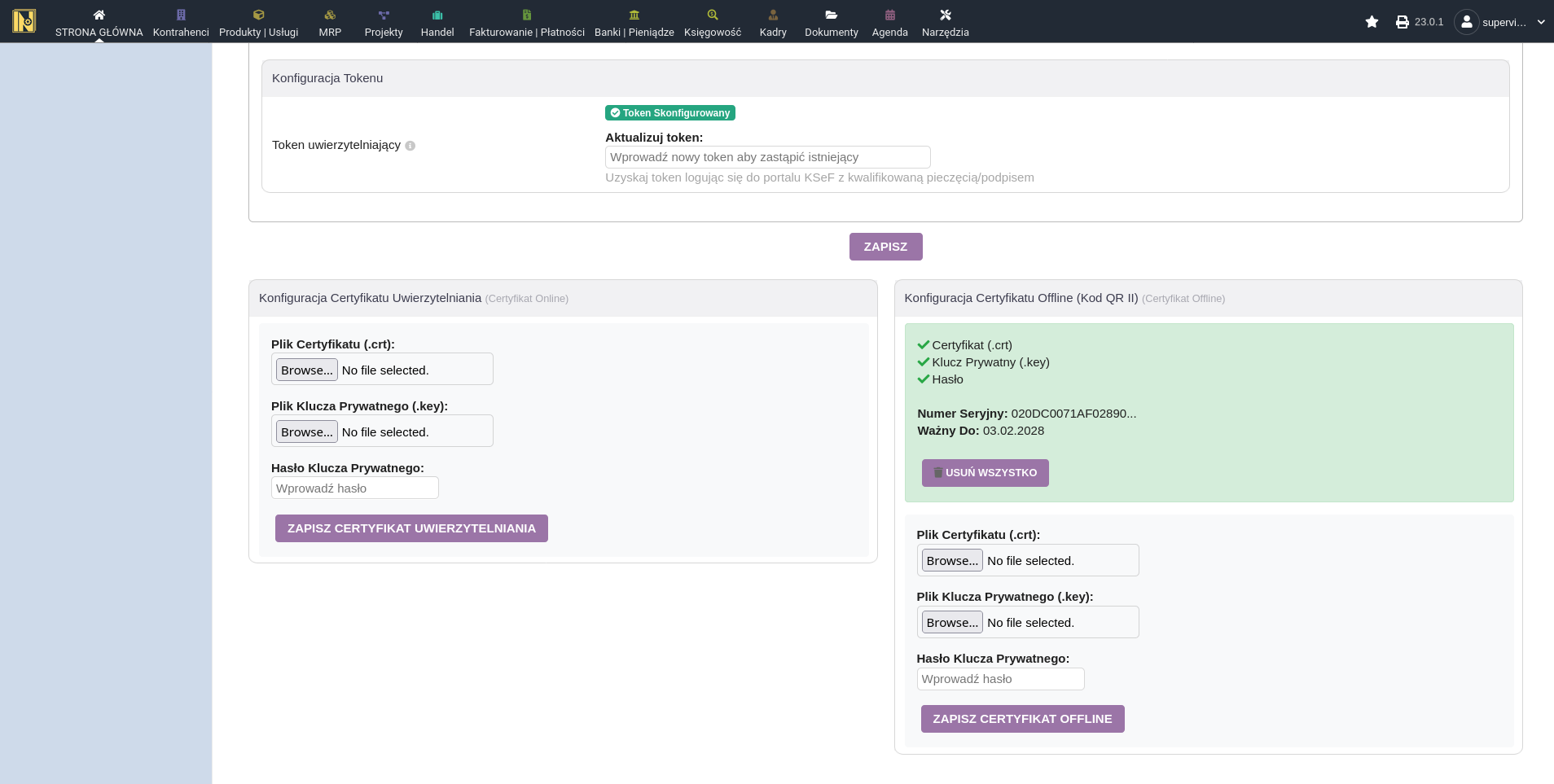The image size is (1554, 784).
Task: Expand the supervisor user dropdown
Action: coord(1540,22)
